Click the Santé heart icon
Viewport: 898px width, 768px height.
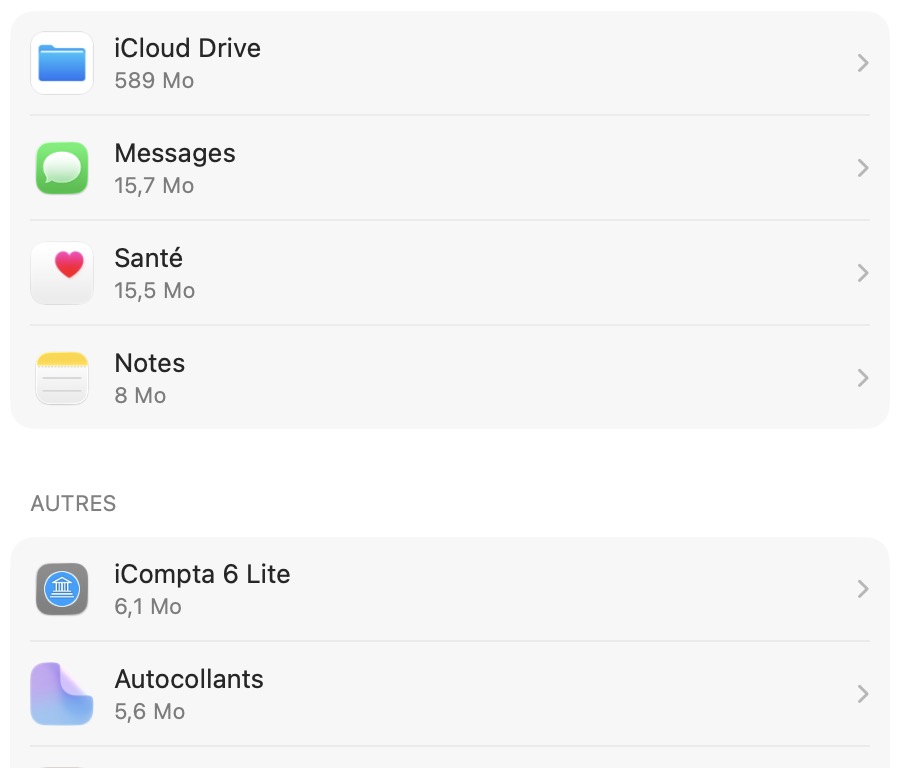(62, 273)
